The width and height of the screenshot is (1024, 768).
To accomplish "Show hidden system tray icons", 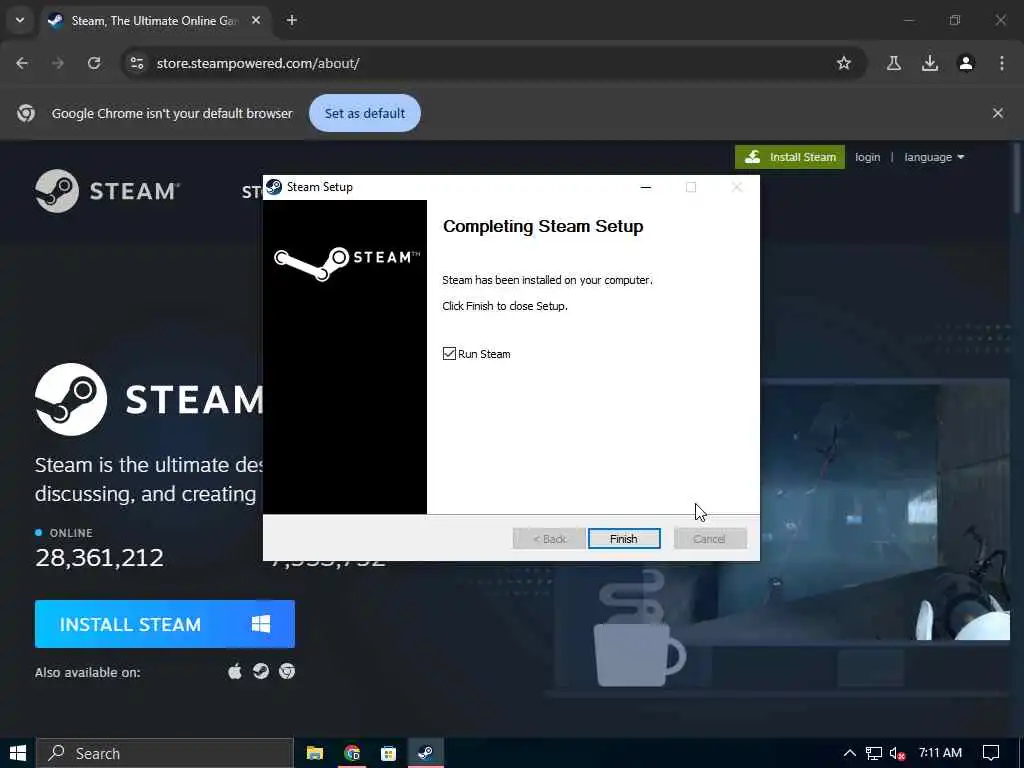I will (849, 753).
